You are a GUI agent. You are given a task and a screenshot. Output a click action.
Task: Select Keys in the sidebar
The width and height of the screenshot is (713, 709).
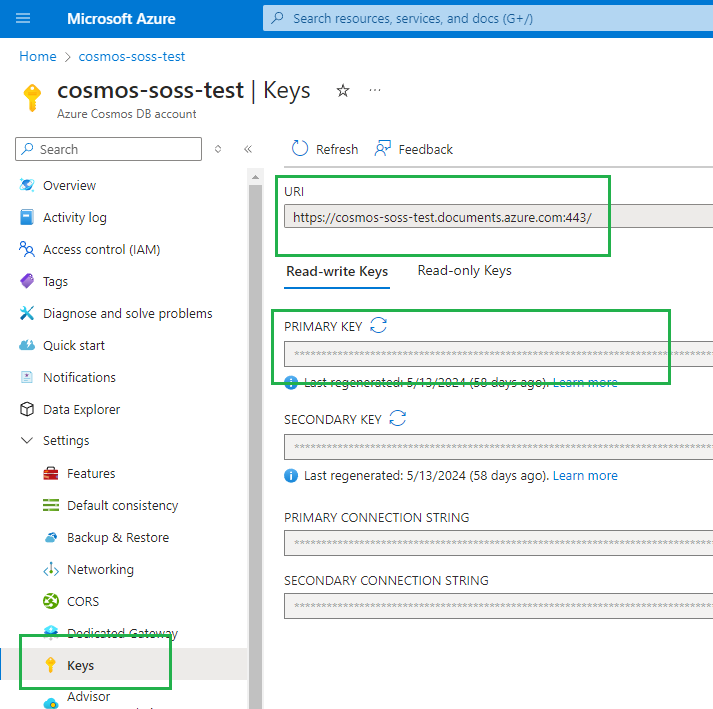click(x=80, y=665)
